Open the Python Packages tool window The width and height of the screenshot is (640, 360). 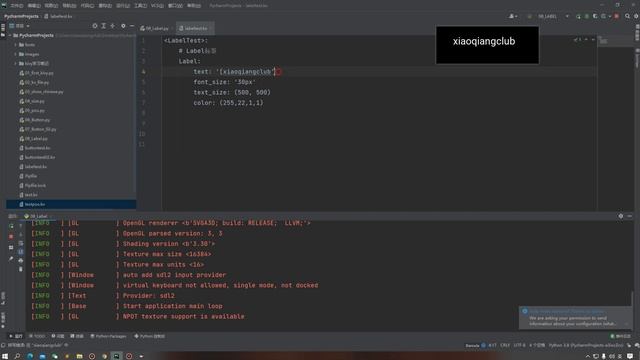tap(108, 336)
